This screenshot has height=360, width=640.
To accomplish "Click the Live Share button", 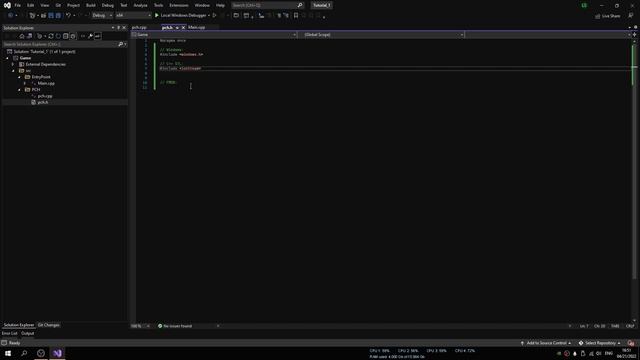I will (x=608, y=16).
